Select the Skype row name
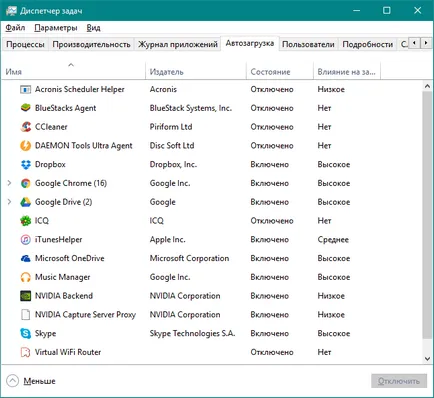Screen dimensions: 434x398 point(45,333)
